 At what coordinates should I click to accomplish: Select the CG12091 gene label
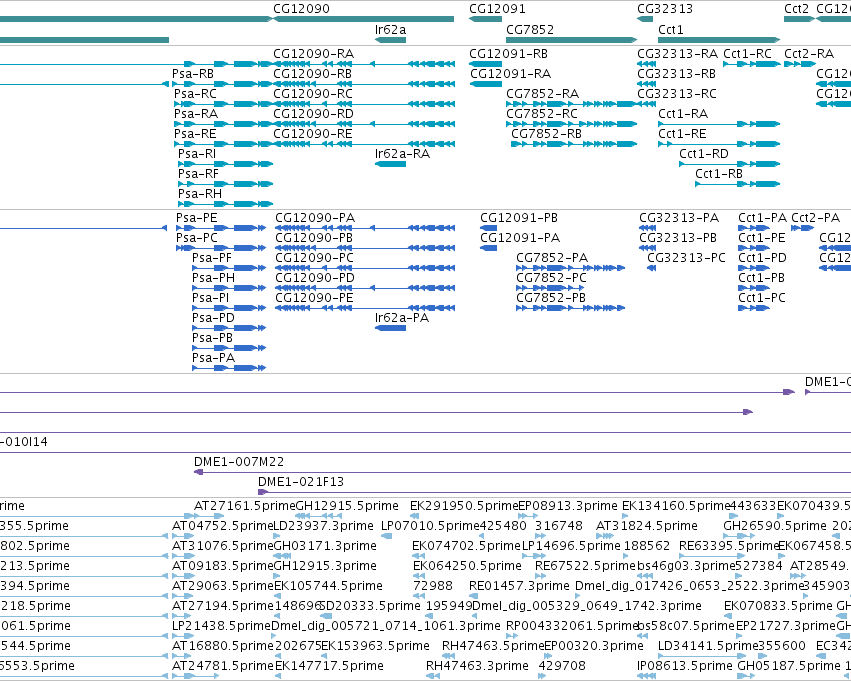497,9
